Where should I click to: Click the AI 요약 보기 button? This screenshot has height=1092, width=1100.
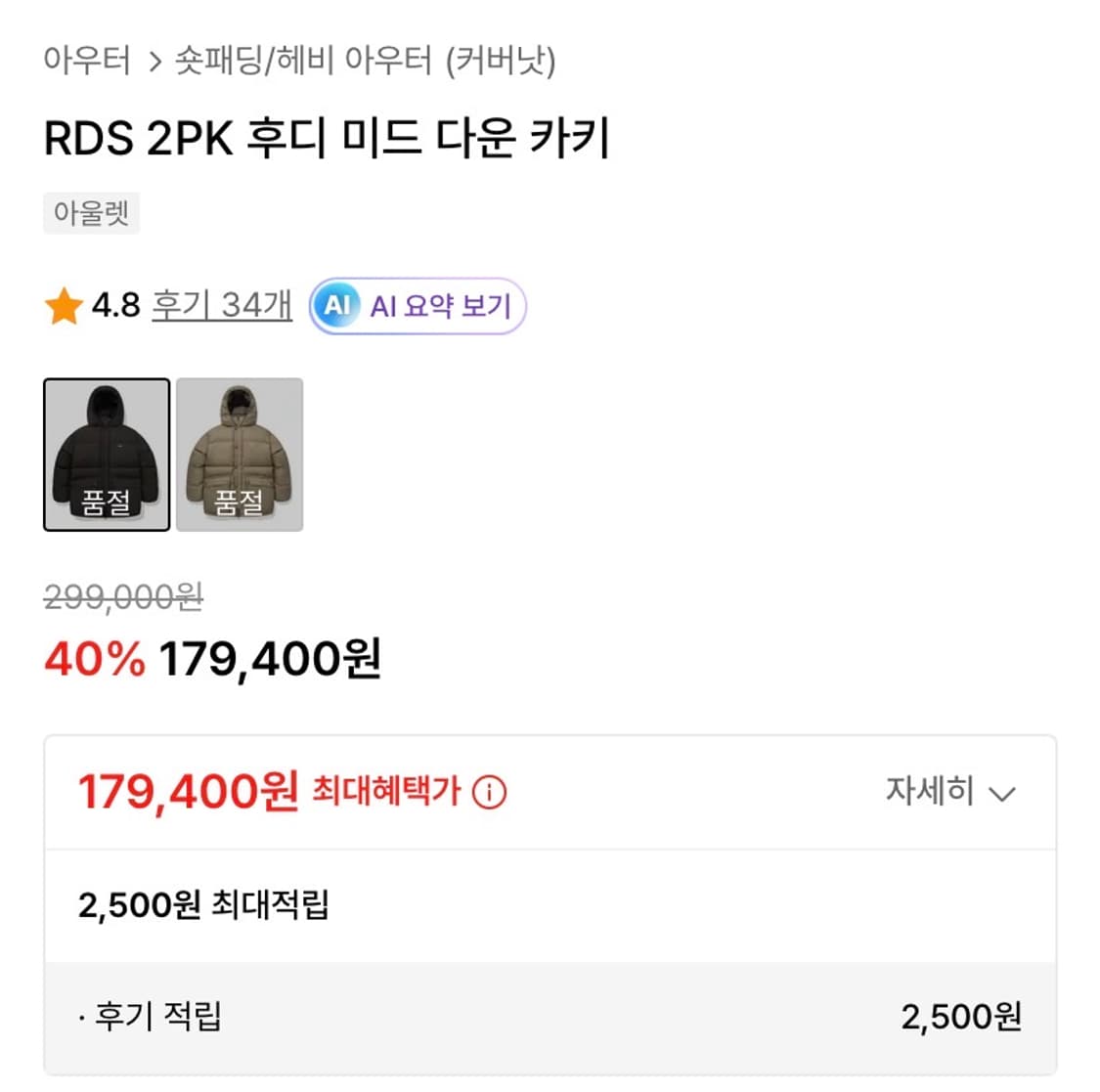click(x=416, y=306)
